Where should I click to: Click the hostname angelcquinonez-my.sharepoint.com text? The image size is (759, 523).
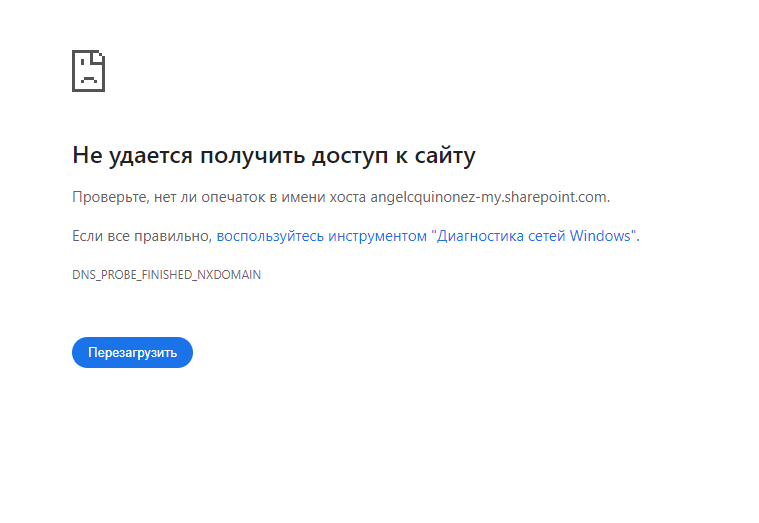tap(488, 197)
